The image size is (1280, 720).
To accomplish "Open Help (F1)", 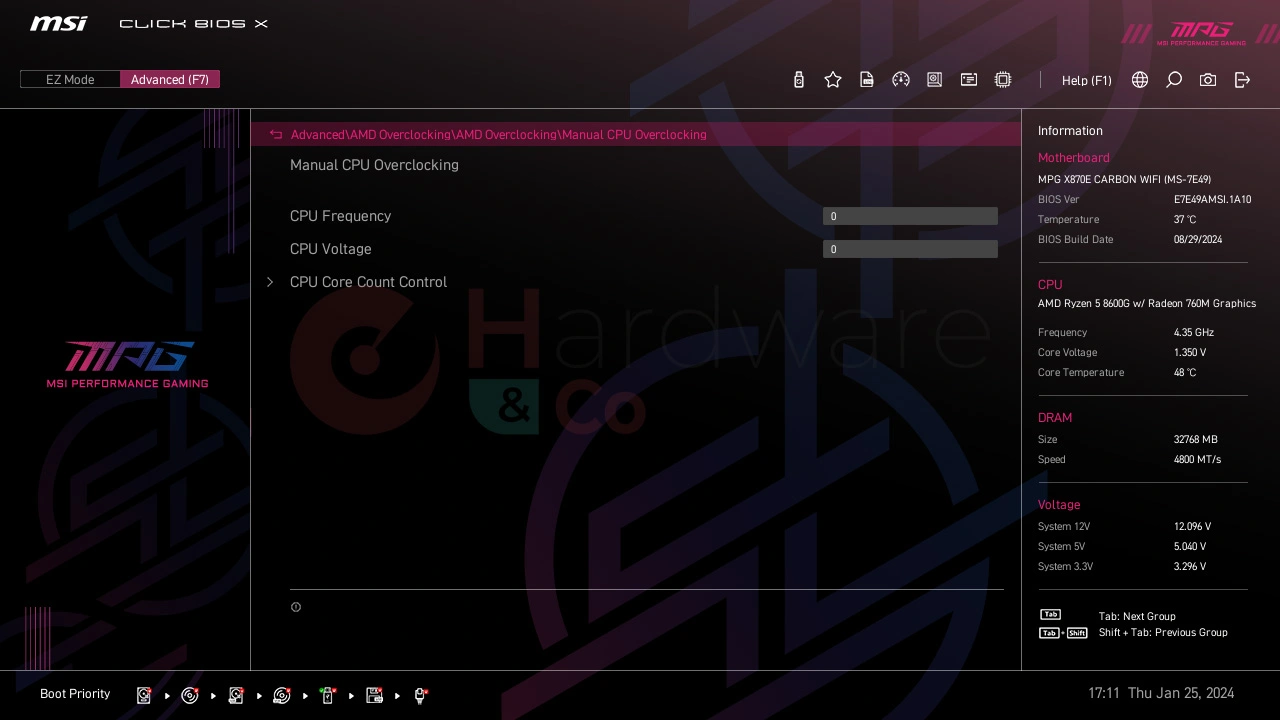I will pyautogui.click(x=1087, y=81).
